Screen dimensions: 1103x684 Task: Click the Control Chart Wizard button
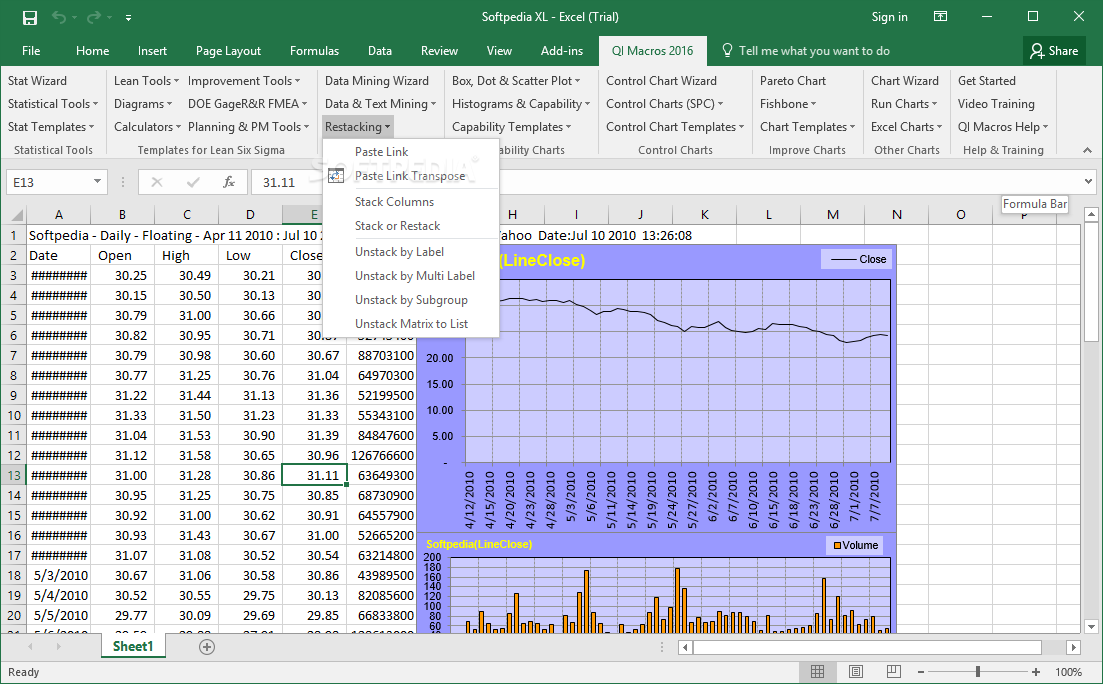tap(661, 81)
